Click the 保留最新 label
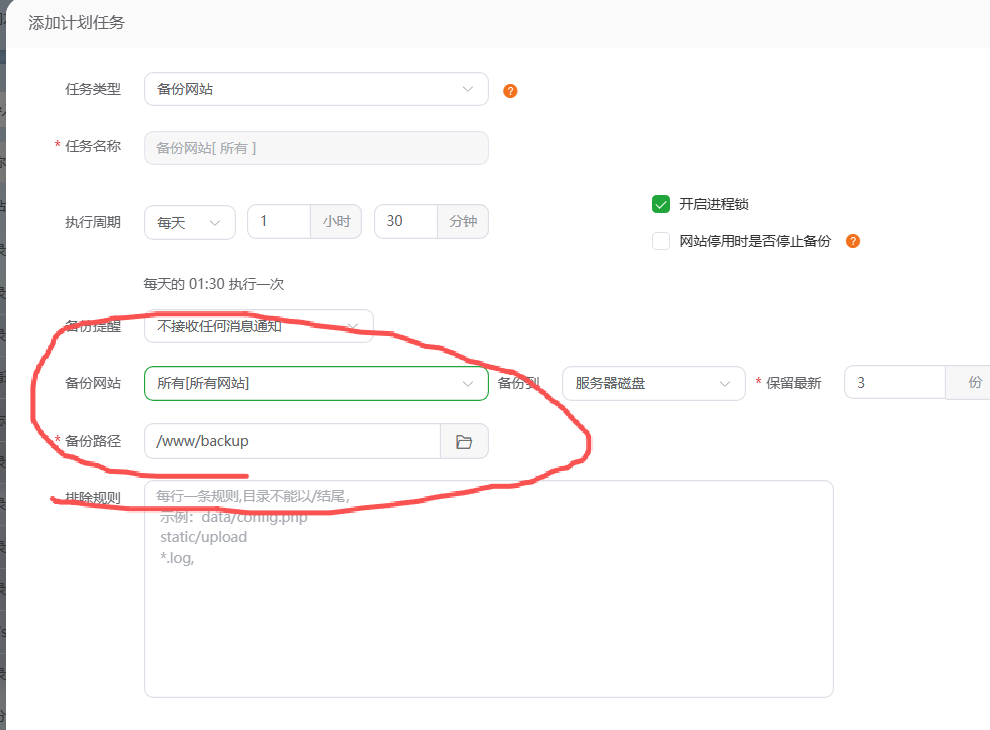 794,383
